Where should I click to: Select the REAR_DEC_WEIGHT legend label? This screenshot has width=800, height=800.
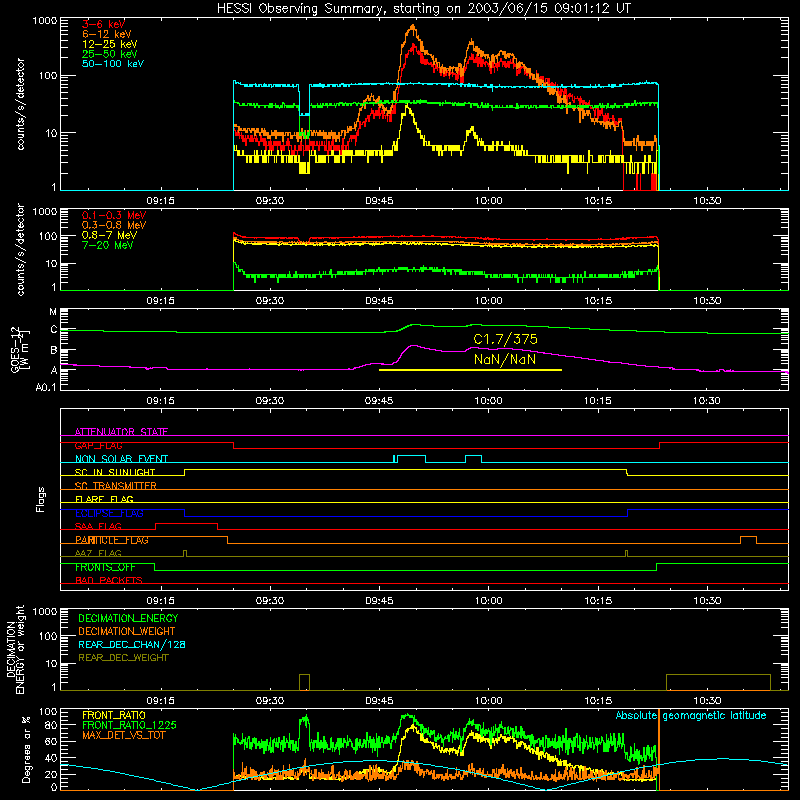click(123, 658)
